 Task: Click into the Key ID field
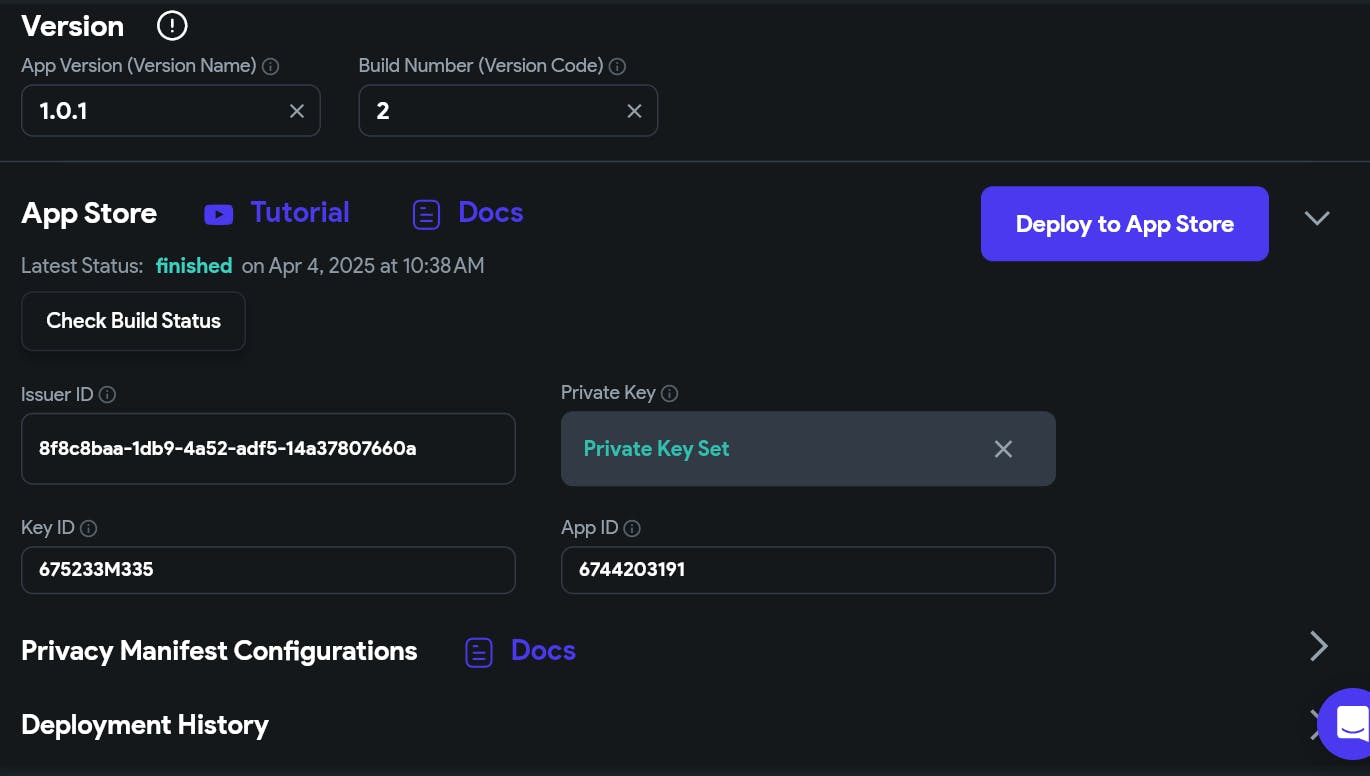click(268, 570)
